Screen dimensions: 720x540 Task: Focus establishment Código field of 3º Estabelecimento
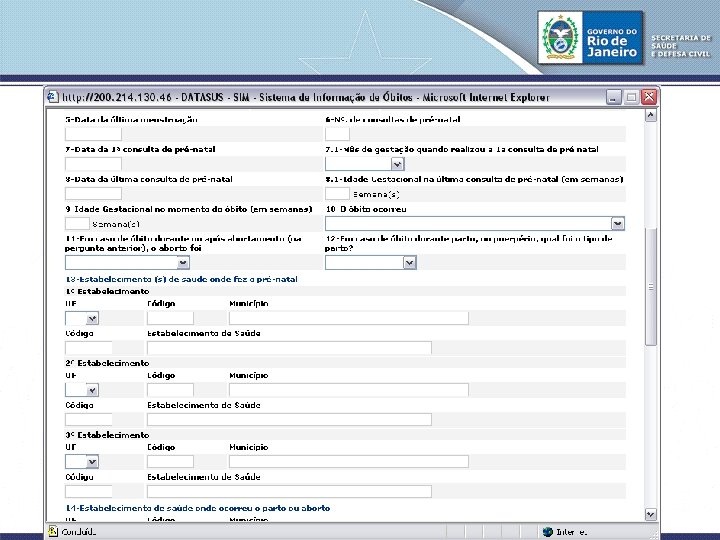click(89, 491)
